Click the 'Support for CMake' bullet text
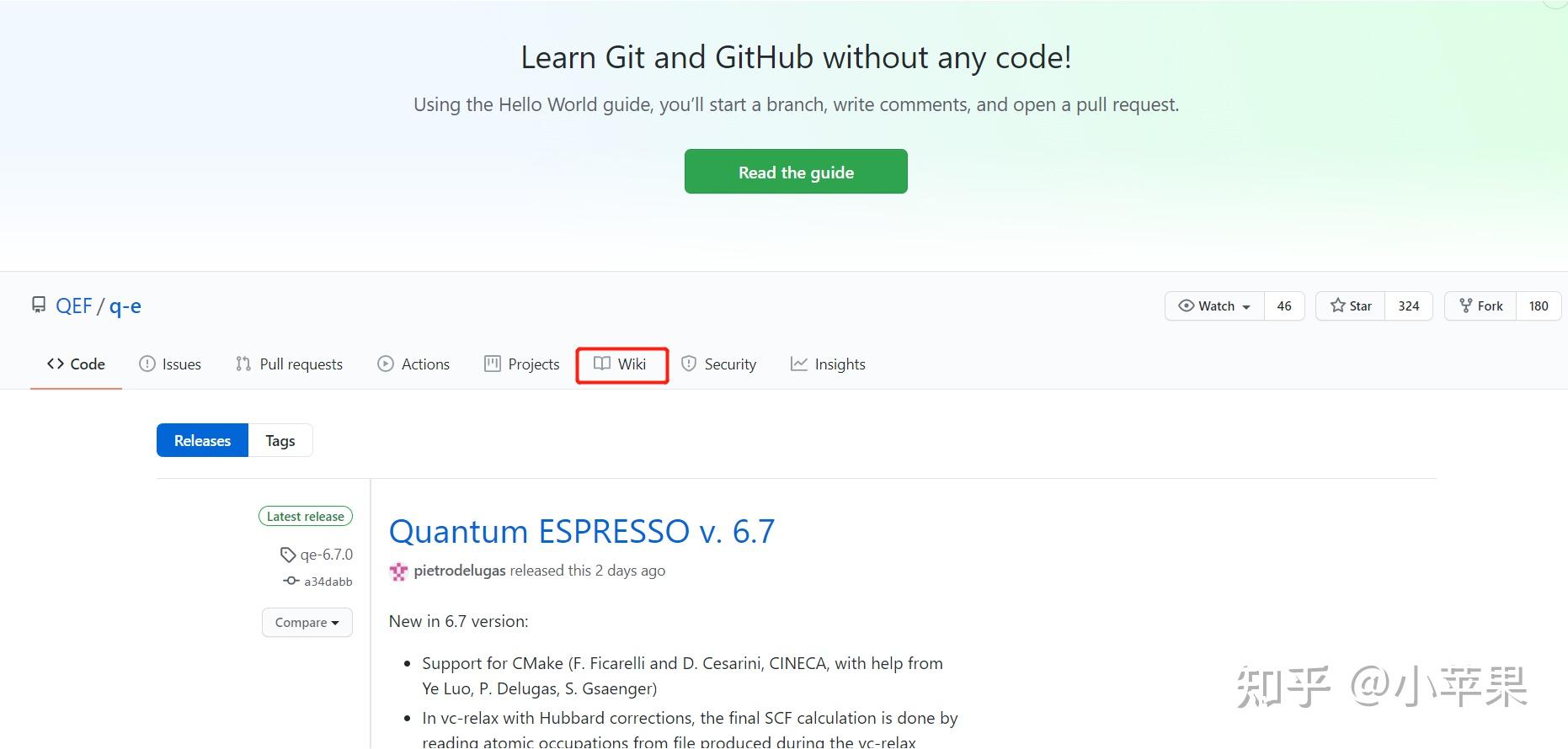Image resolution: width=1568 pixels, height=749 pixels. click(x=682, y=676)
